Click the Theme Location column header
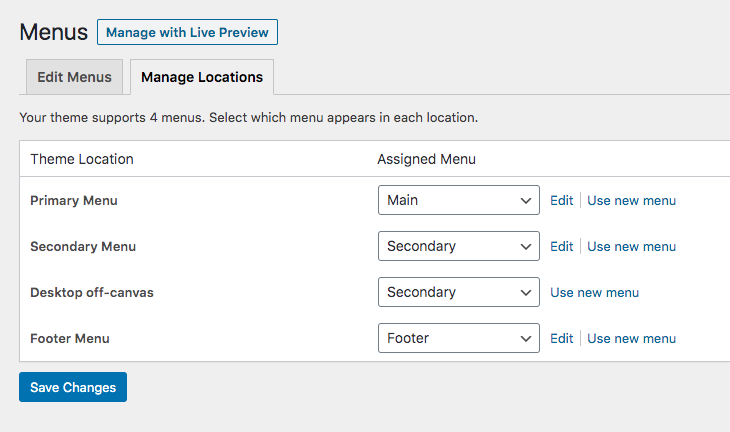 click(82, 159)
